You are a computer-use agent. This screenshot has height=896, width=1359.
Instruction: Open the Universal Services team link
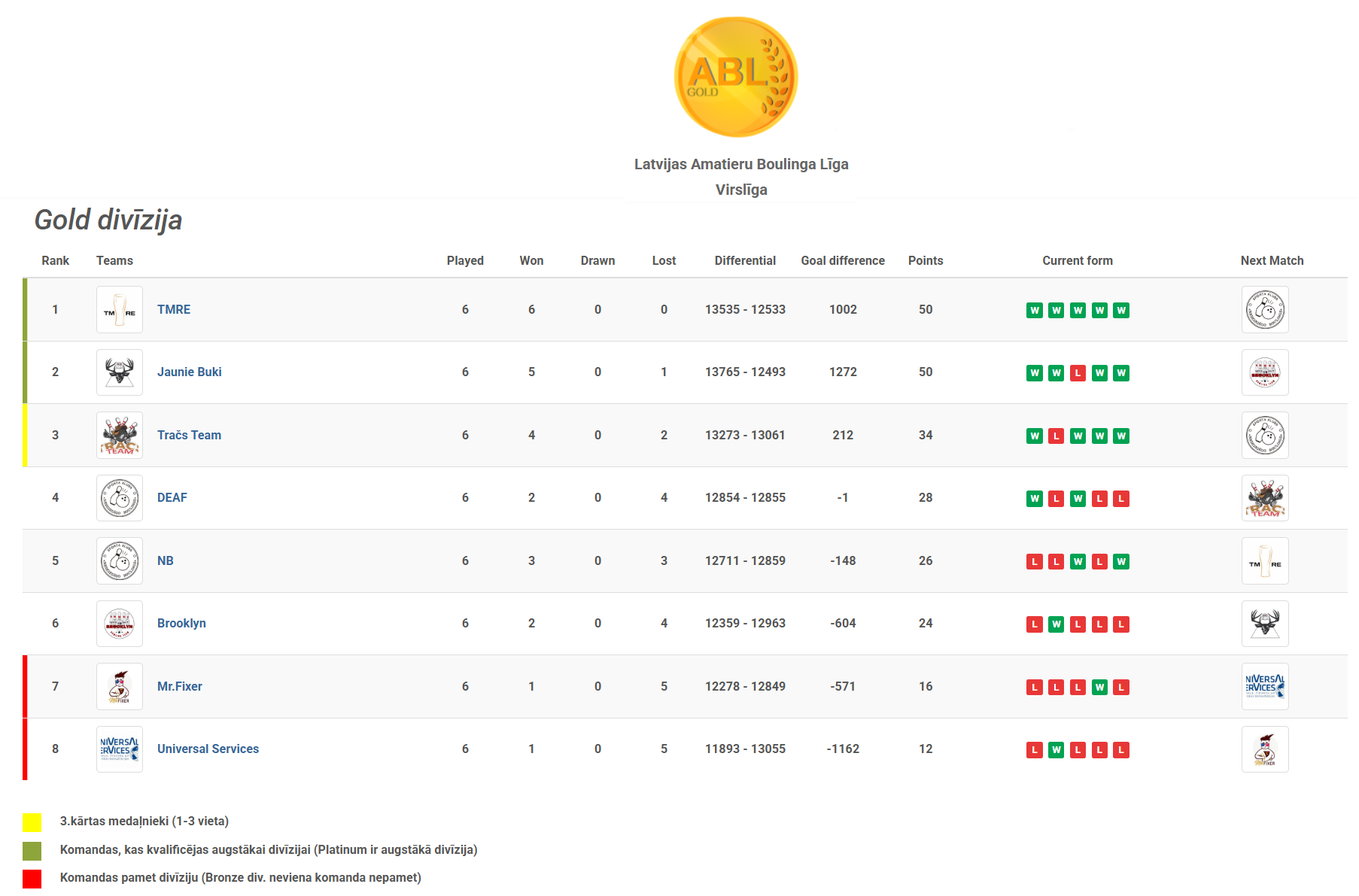[208, 749]
